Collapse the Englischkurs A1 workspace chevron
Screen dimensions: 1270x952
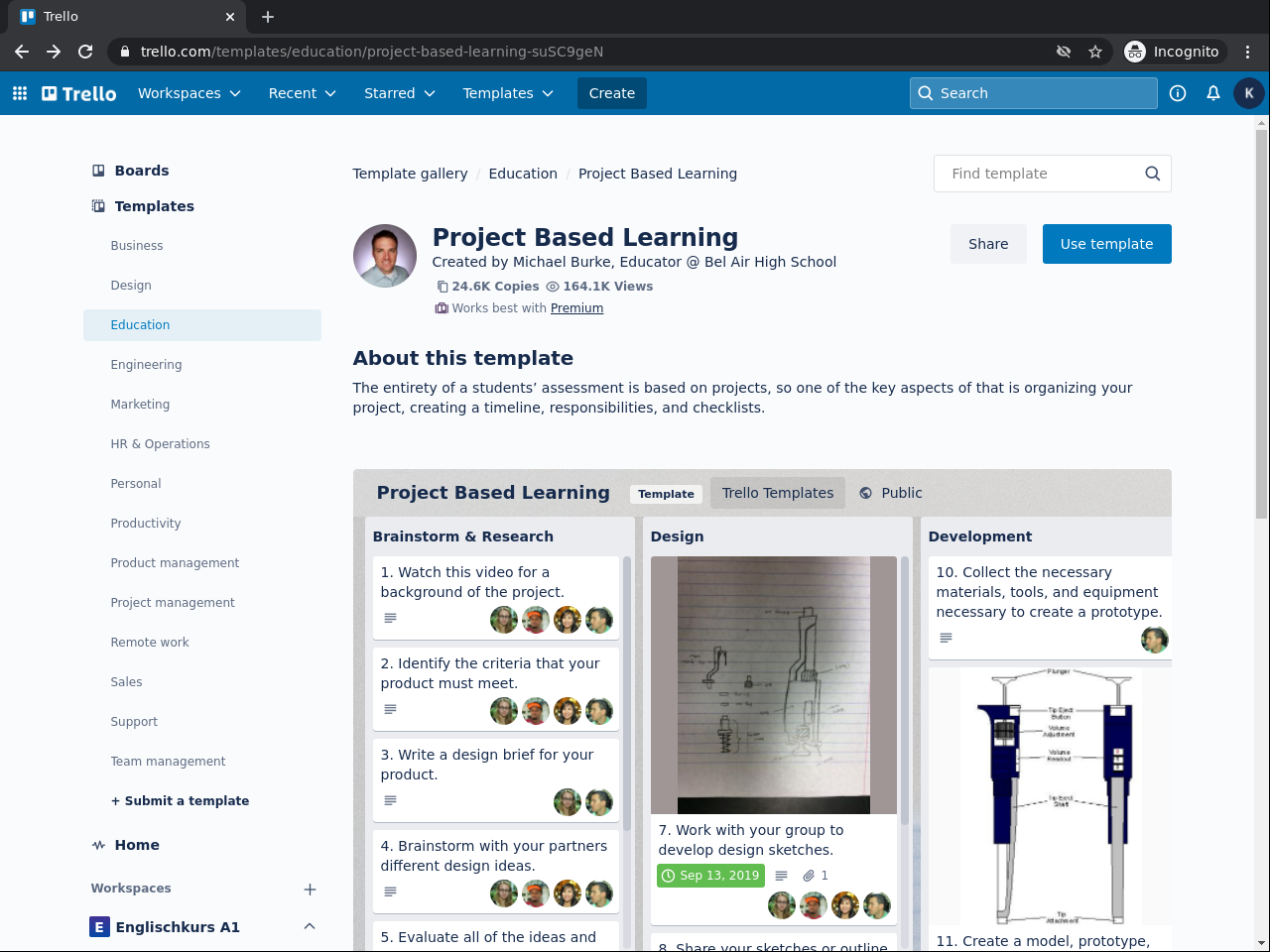tap(310, 926)
